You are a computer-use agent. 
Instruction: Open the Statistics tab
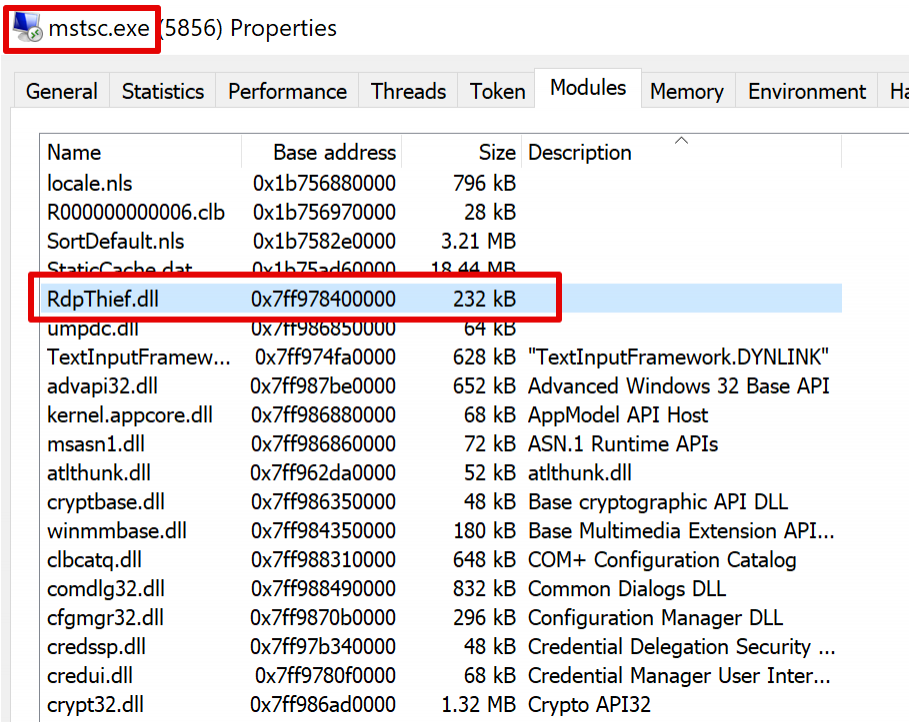pyautogui.click(x=162, y=91)
